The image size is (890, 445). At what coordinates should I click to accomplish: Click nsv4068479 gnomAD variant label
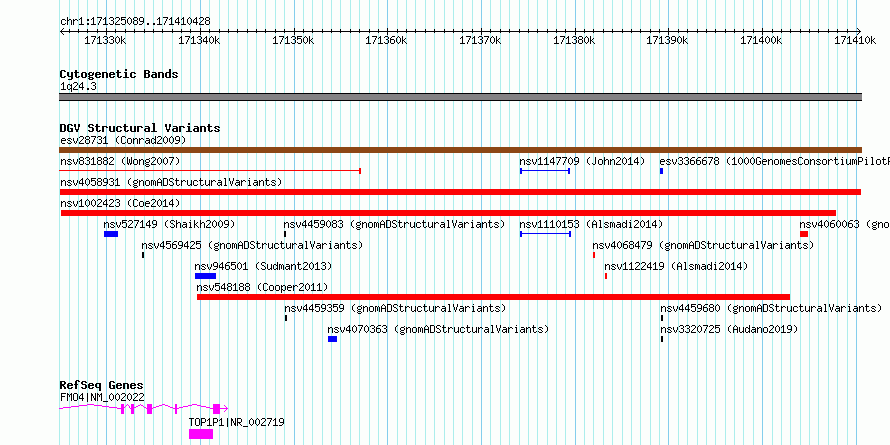tap(703, 245)
